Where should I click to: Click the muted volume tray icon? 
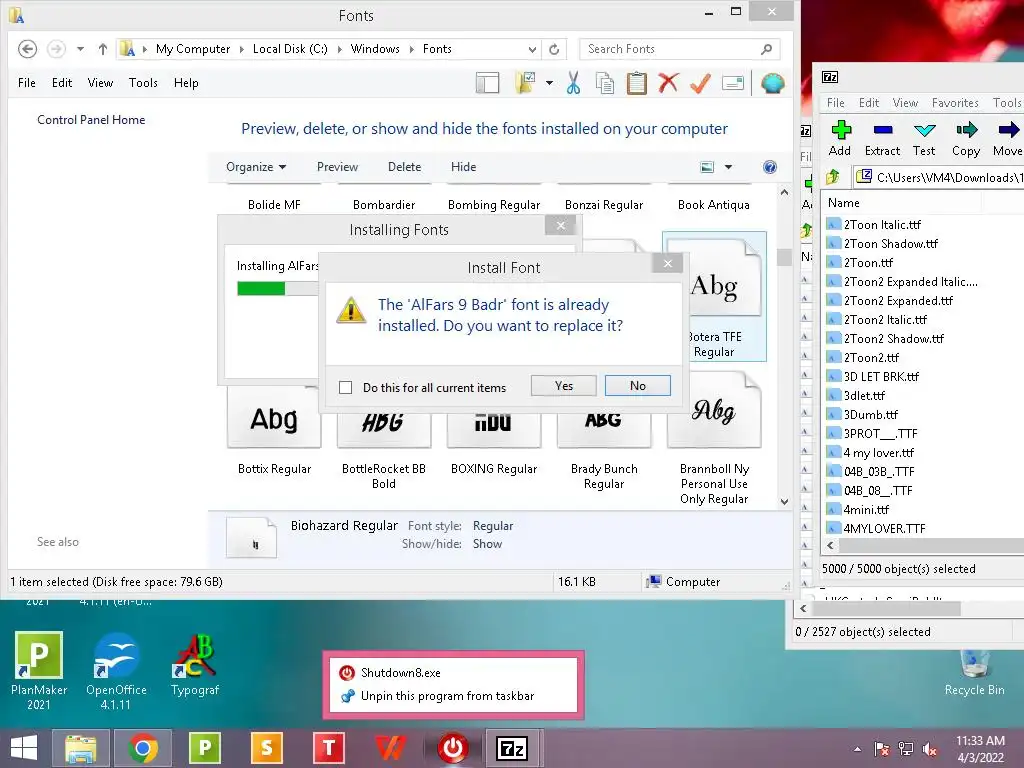930,749
